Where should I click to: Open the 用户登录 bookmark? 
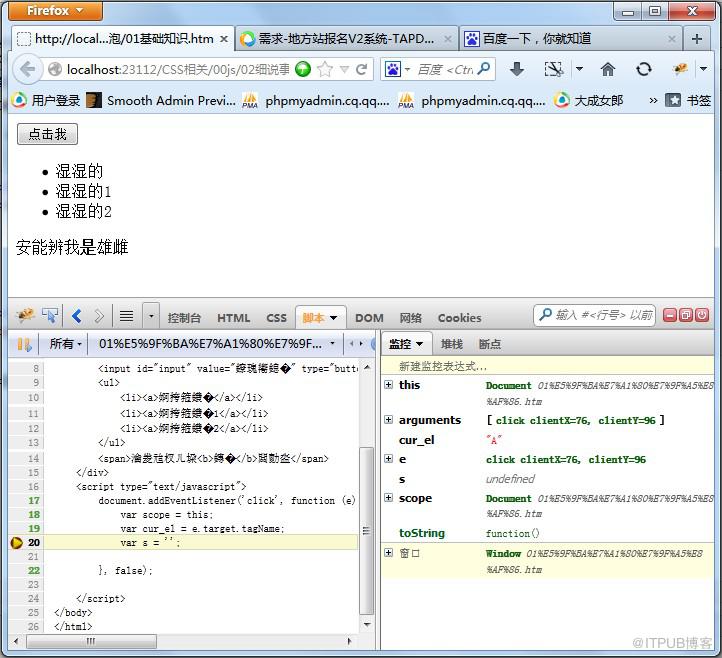46,100
